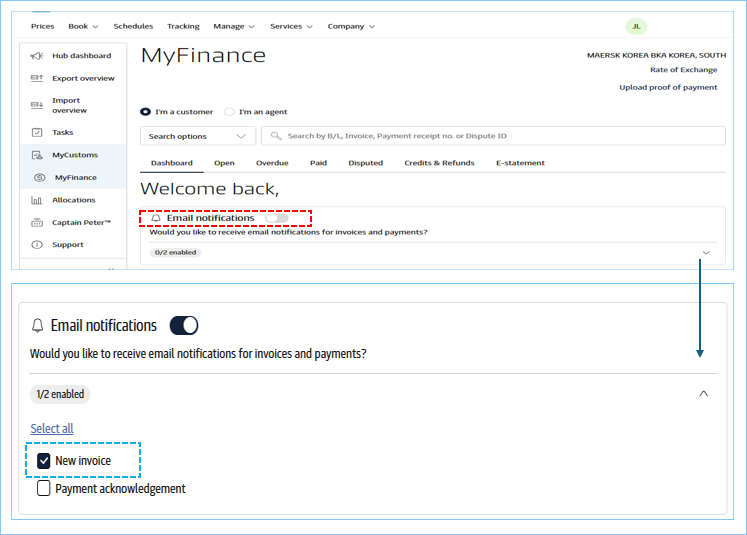The height and width of the screenshot is (535, 747).
Task: Click the MyFinance eye icon
Action: click(x=40, y=177)
